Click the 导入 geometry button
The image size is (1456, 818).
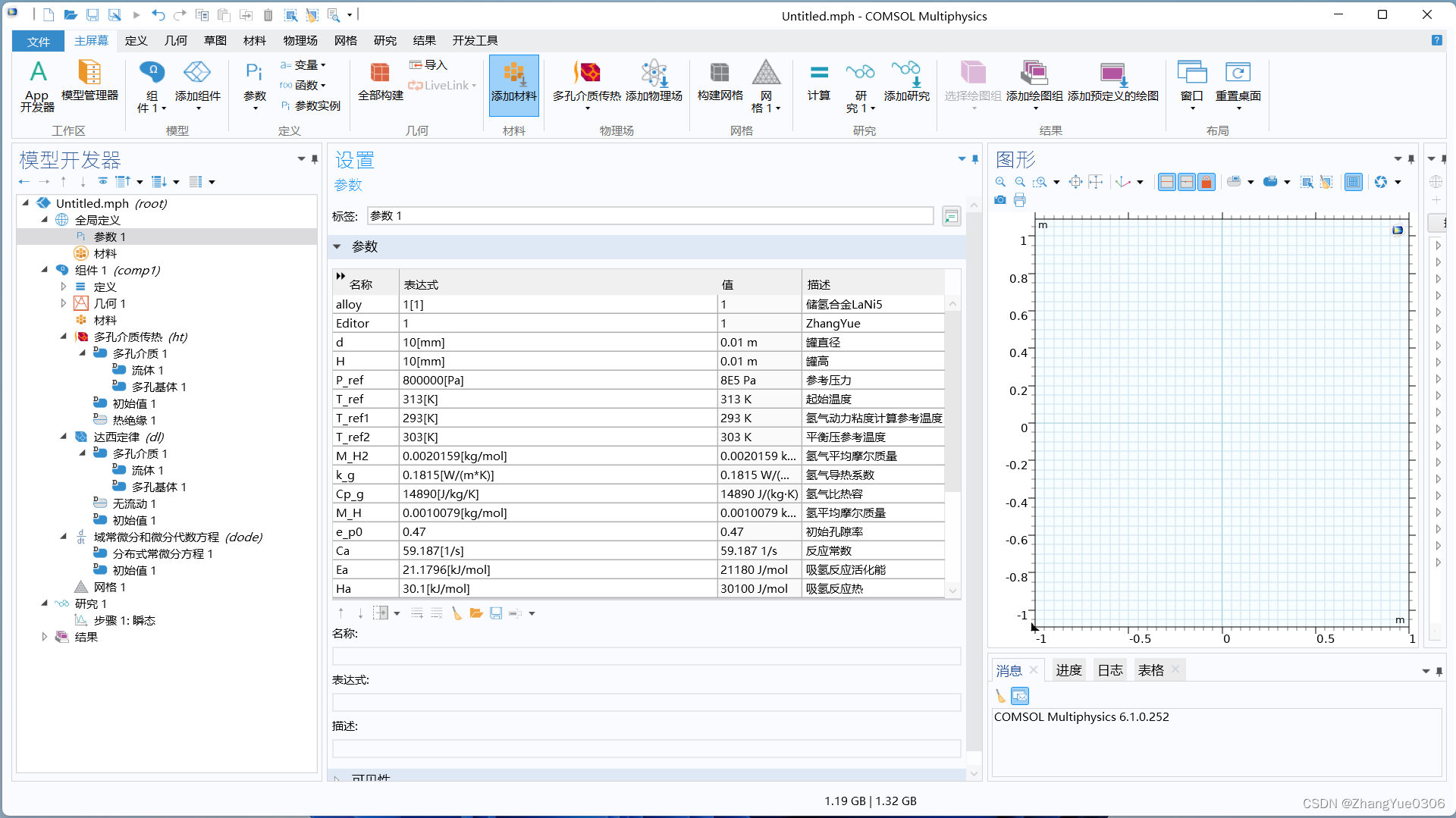click(428, 65)
